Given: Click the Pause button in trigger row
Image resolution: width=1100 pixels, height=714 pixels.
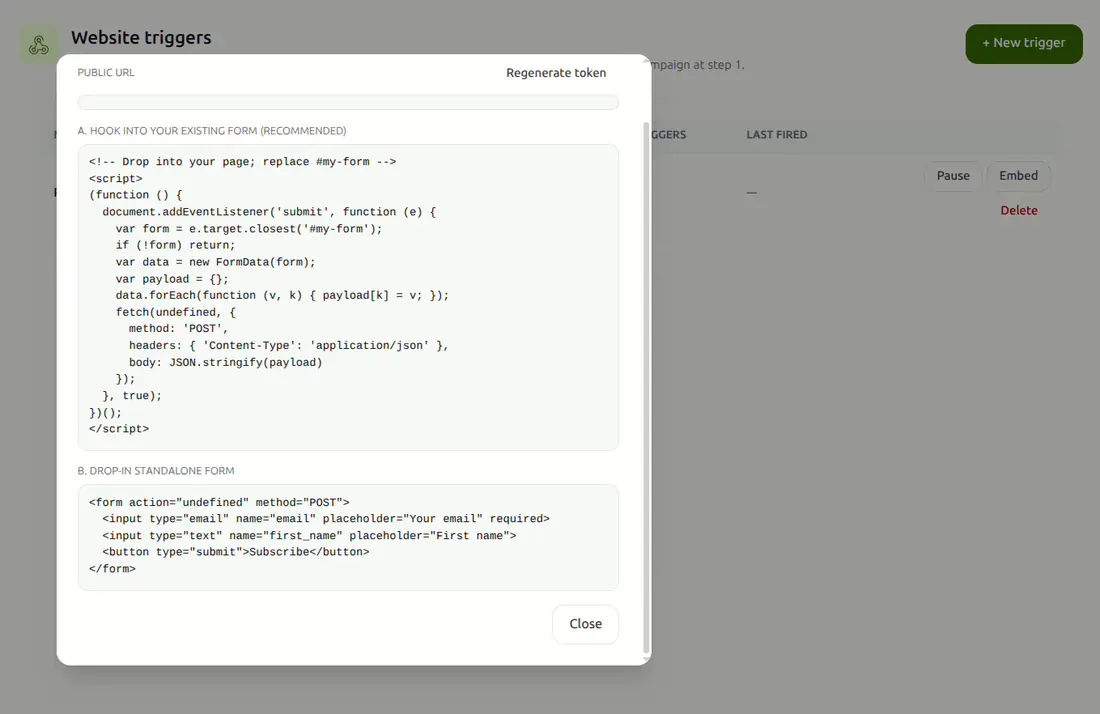Looking at the screenshot, I should (953, 176).
